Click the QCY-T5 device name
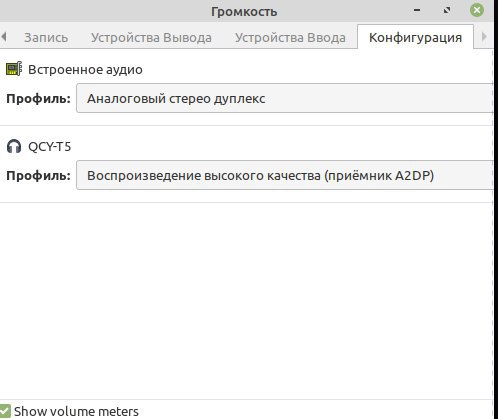This screenshot has width=498, height=419. [x=50, y=146]
